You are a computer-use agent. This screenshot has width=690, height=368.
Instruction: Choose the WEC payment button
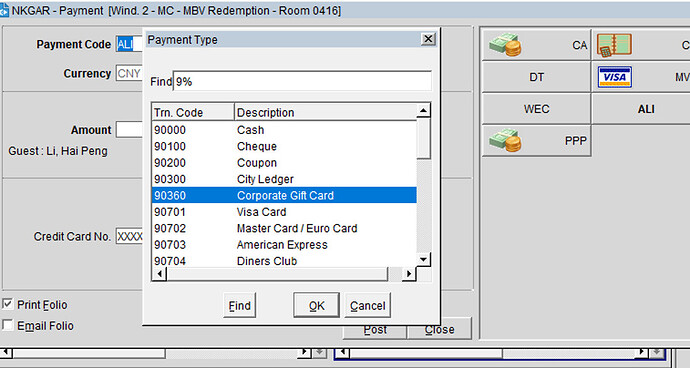click(x=536, y=109)
